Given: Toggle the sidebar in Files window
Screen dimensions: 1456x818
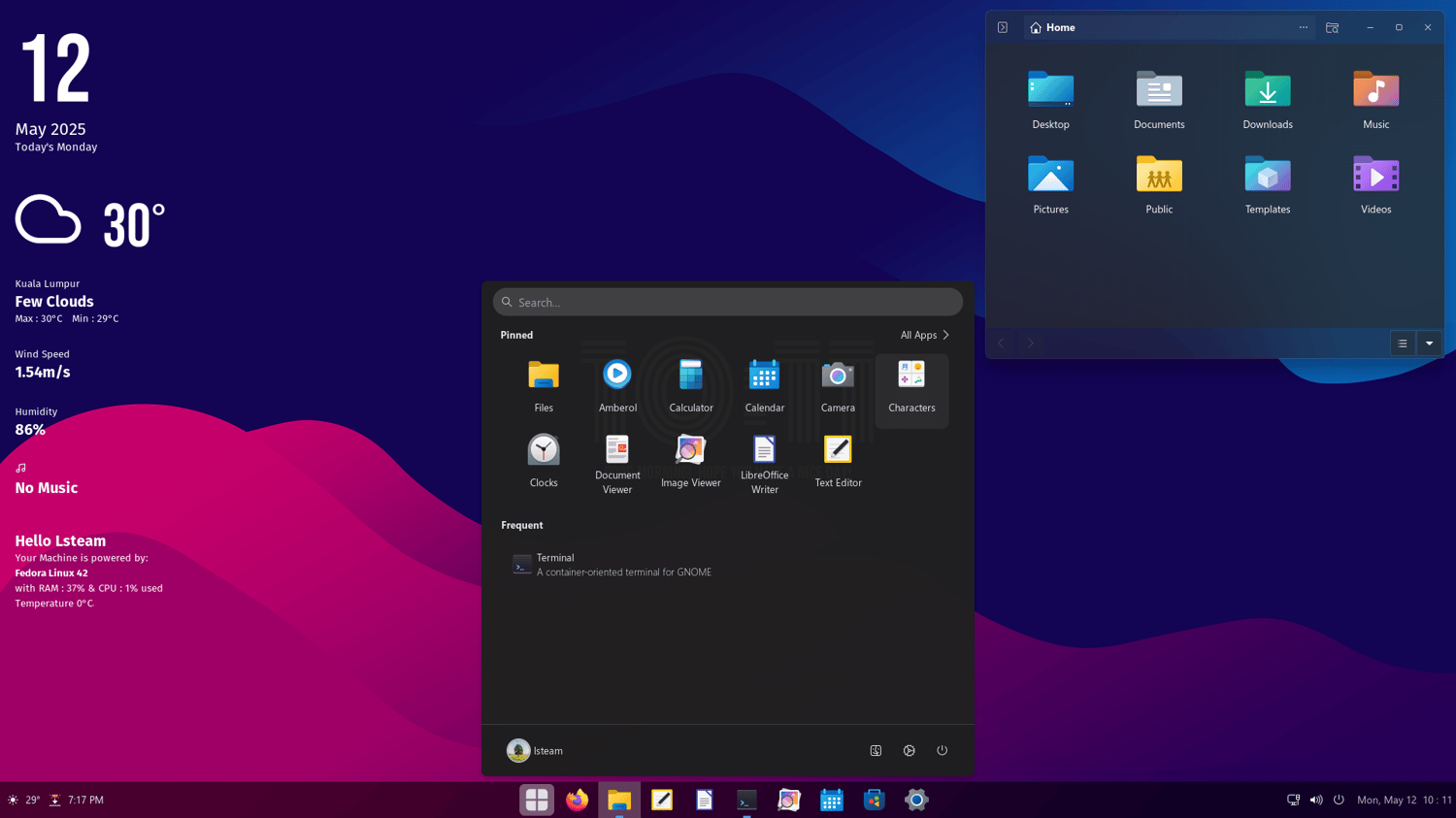Looking at the screenshot, I should [1003, 27].
